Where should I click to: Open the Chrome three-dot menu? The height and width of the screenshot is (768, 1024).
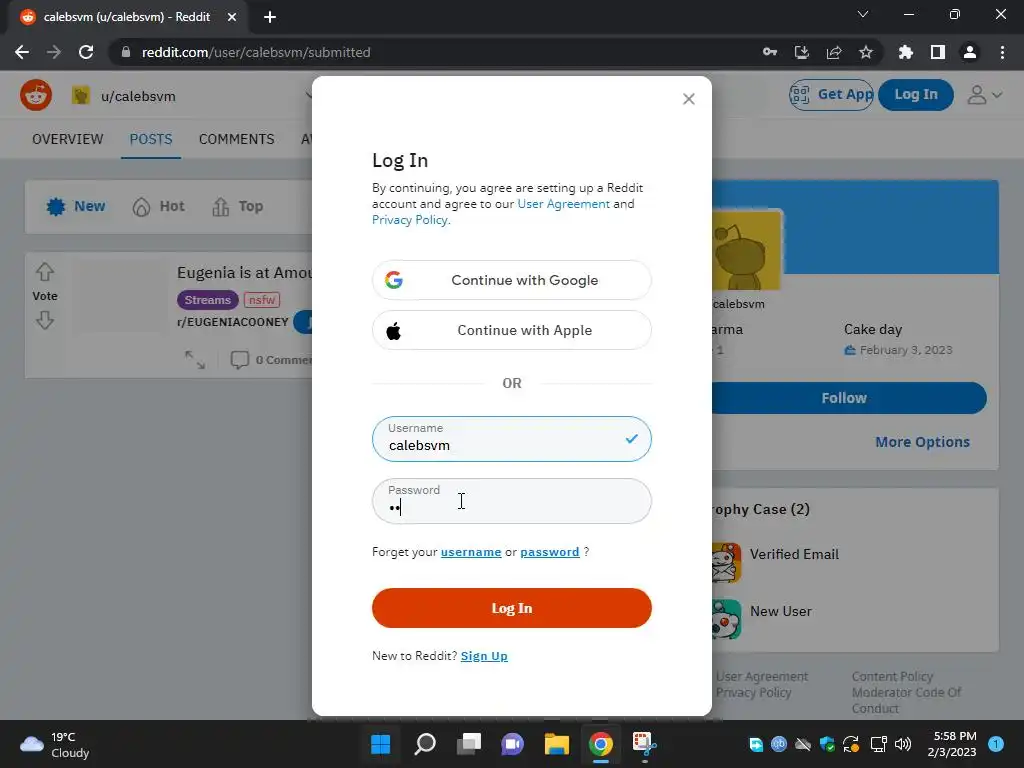(x=1002, y=52)
